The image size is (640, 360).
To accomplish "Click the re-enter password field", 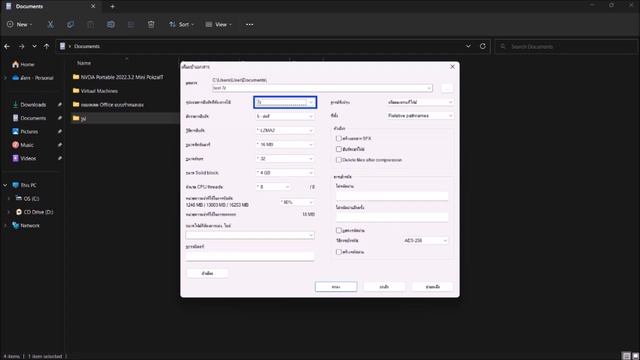I will click(x=392, y=218).
